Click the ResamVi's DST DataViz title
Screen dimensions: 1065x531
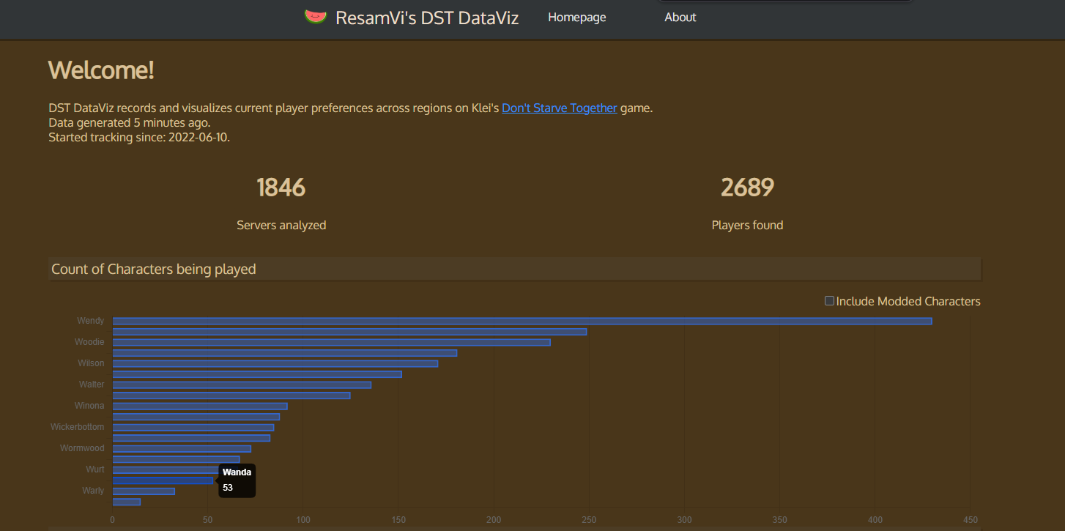pyautogui.click(x=427, y=18)
